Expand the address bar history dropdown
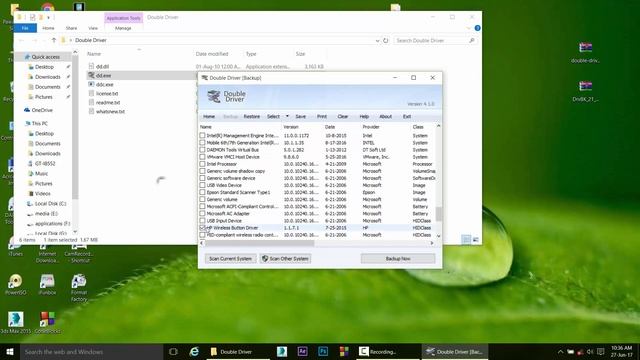The image size is (640, 360). click(377, 40)
